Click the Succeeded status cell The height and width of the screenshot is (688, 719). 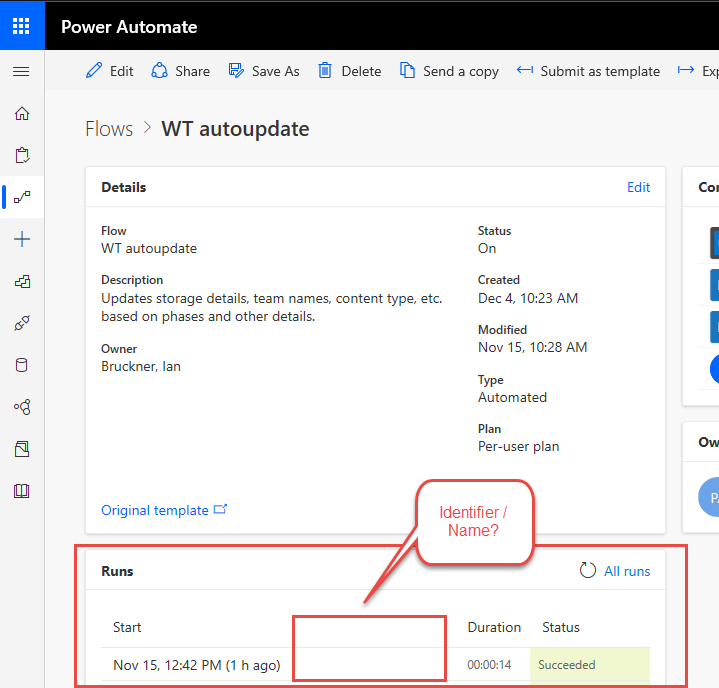(590, 665)
